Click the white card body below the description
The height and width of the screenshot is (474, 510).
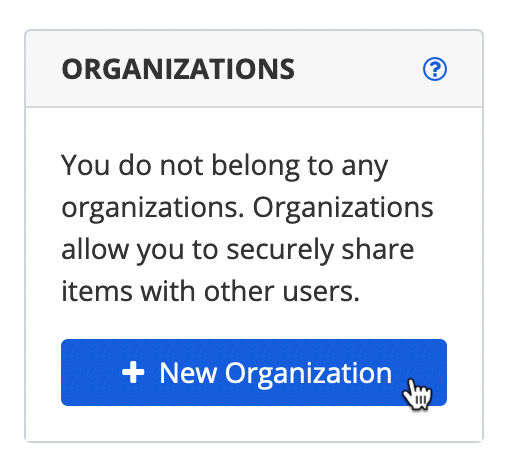(254, 424)
